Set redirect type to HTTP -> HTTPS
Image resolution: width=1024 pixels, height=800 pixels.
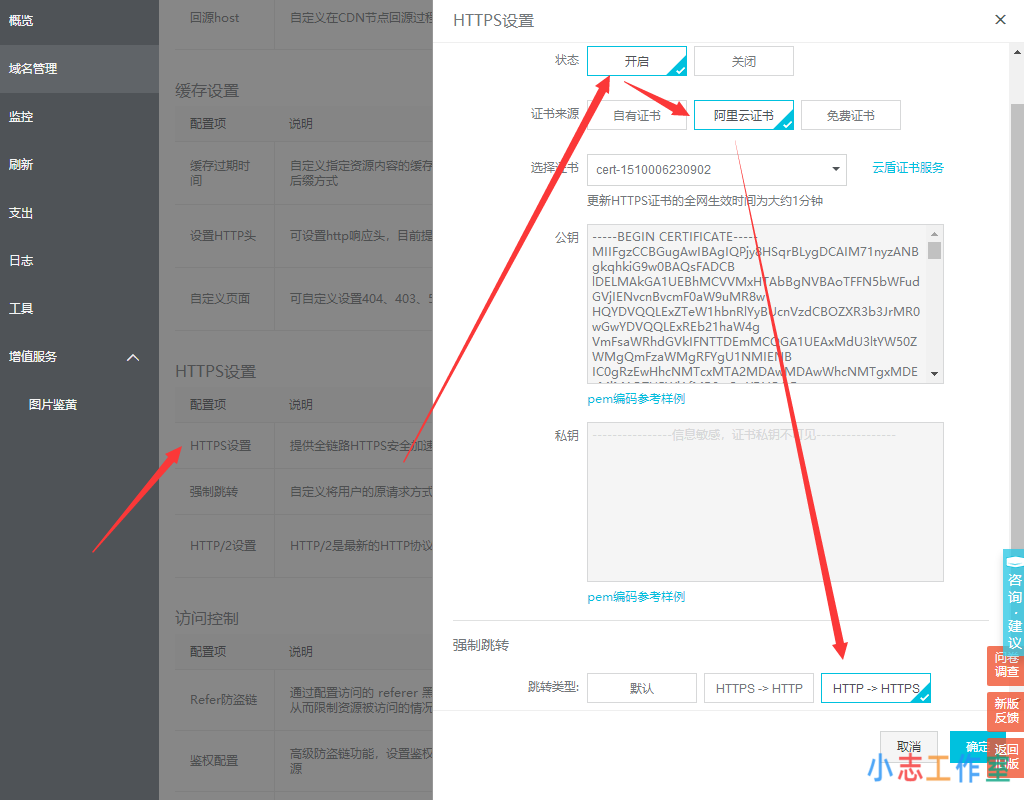point(875,688)
